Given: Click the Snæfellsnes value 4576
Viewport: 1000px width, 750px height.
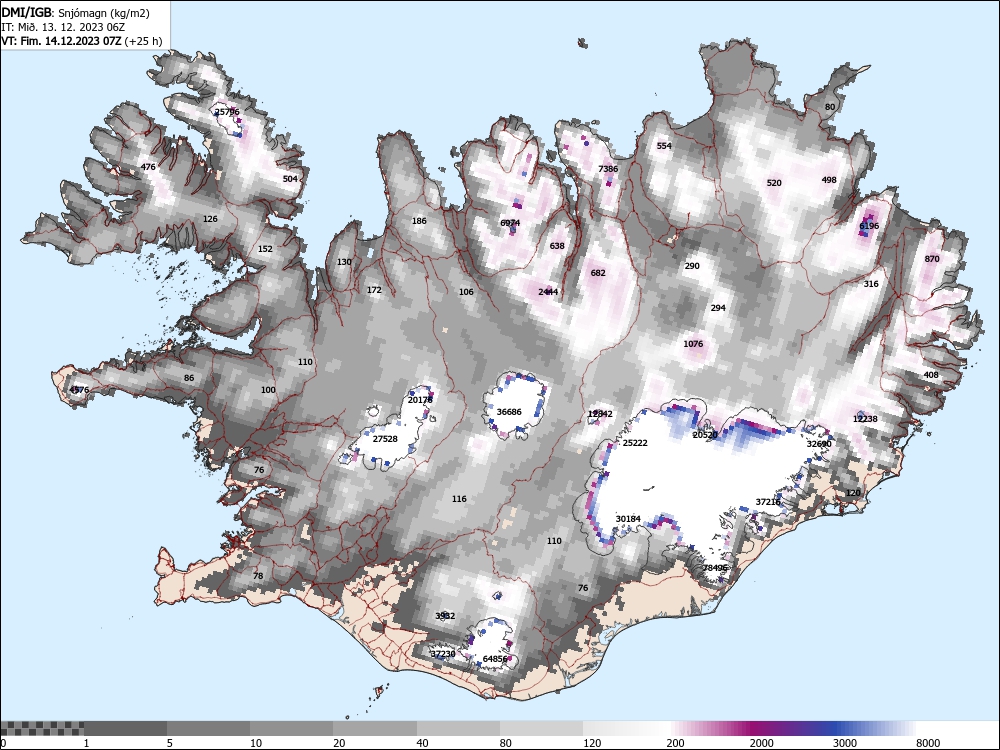Looking at the screenshot, I should tap(79, 390).
